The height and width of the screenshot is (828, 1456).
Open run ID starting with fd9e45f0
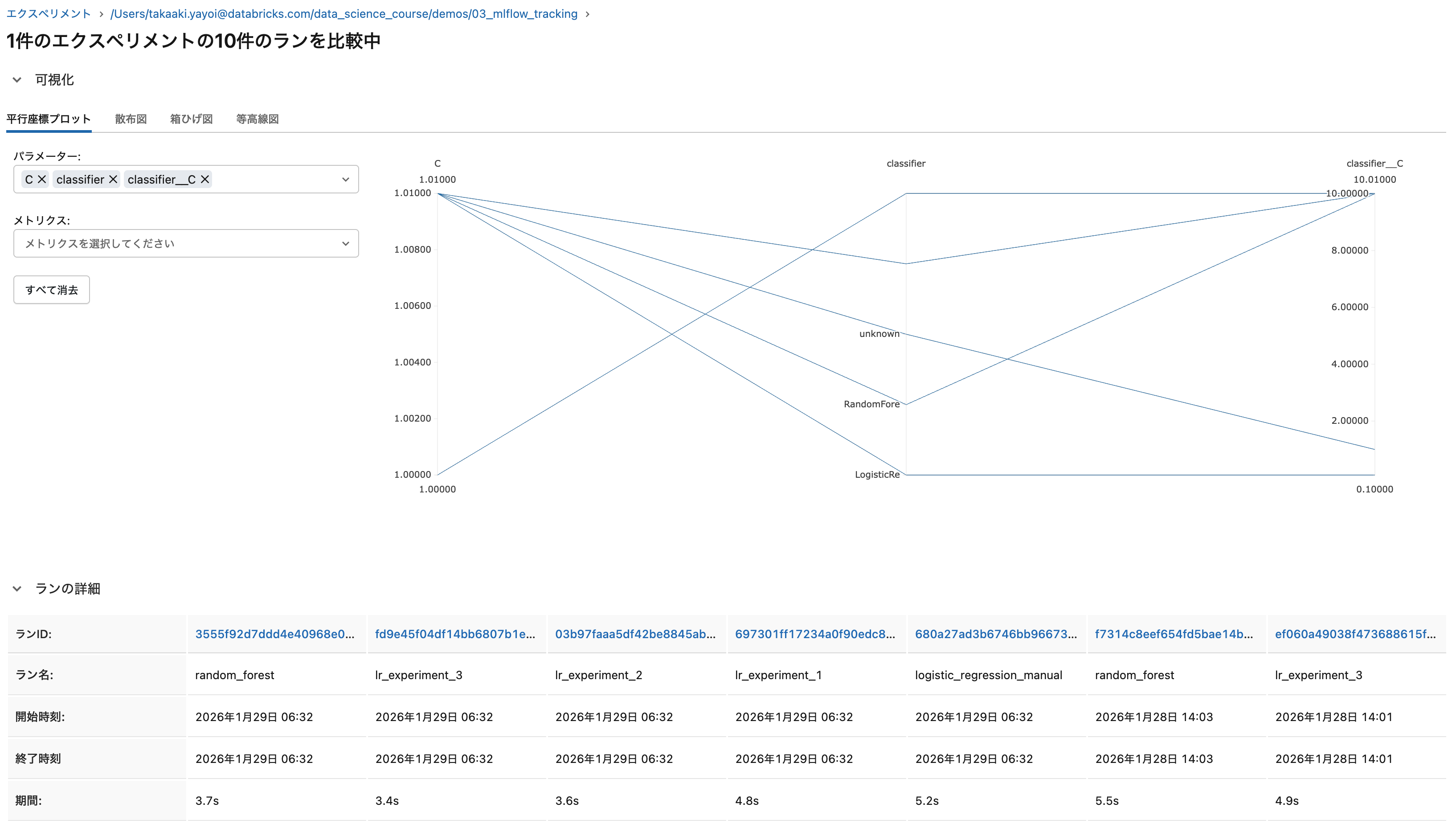click(x=456, y=634)
